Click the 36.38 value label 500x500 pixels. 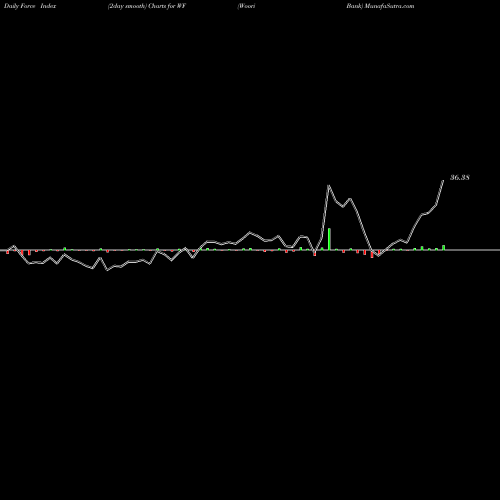pos(460,177)
